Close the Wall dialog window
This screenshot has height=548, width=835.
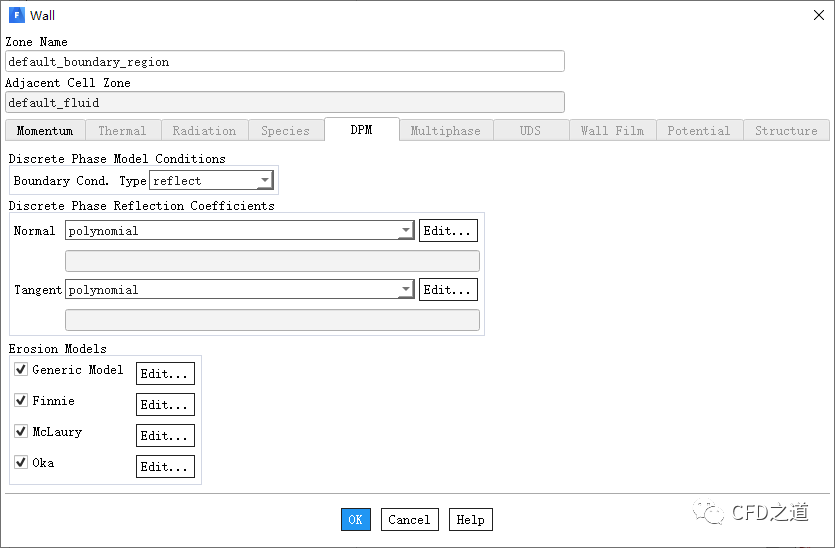coord(818,15)
